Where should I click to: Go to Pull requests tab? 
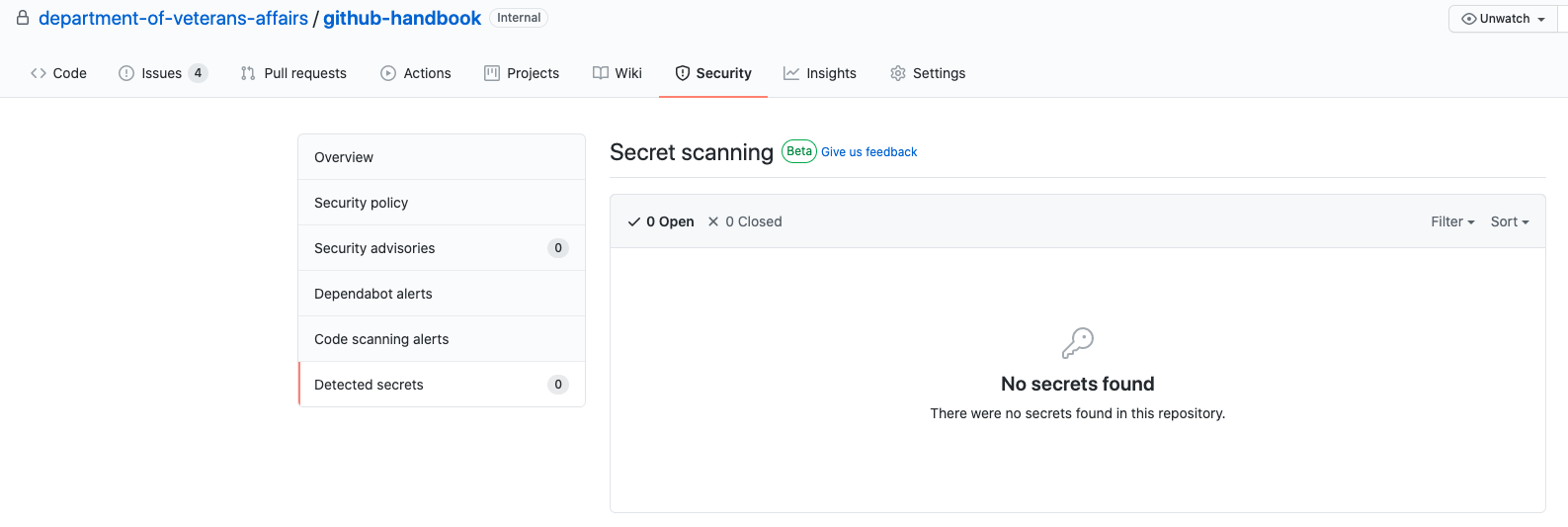(x=293, y=73)
